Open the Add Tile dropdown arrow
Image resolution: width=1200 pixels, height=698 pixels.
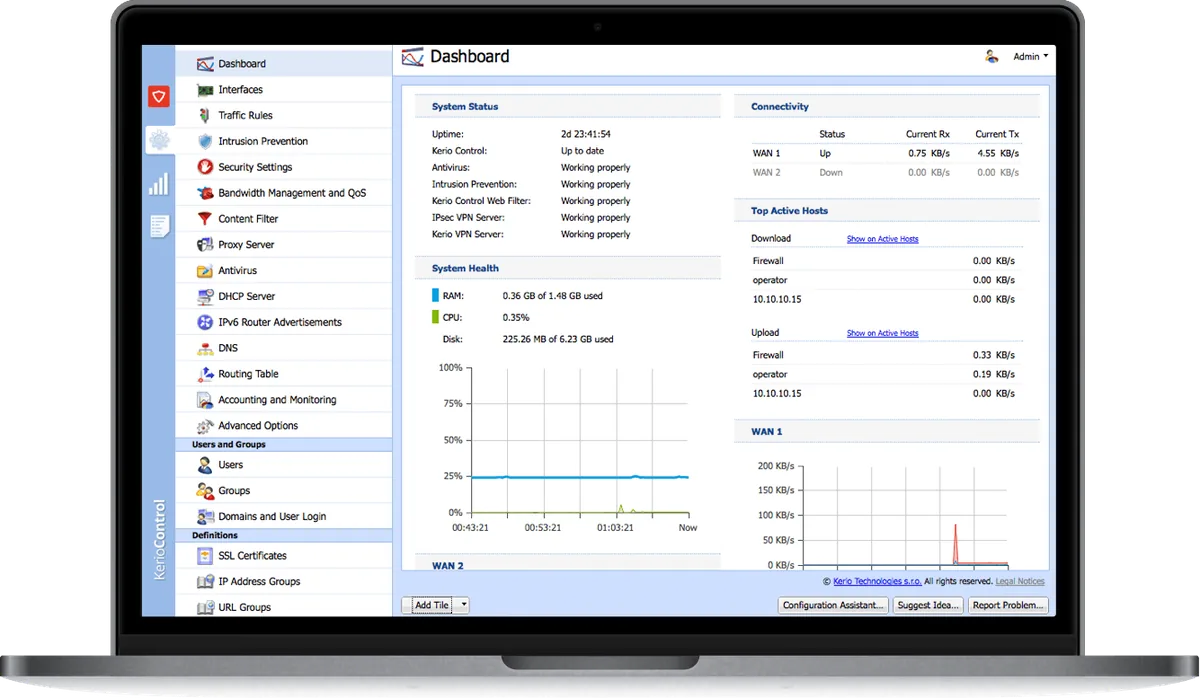click(463, 605)
